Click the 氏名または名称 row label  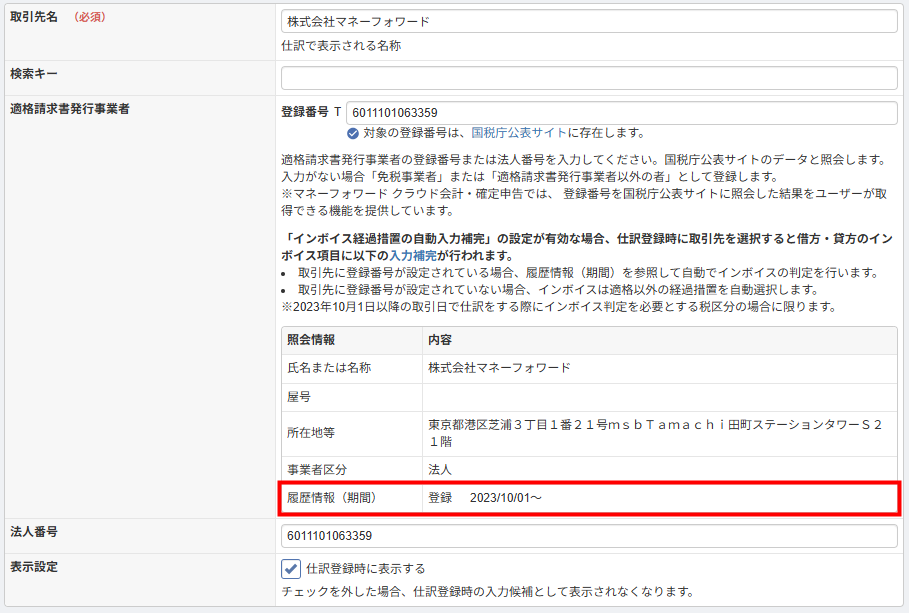329,368
